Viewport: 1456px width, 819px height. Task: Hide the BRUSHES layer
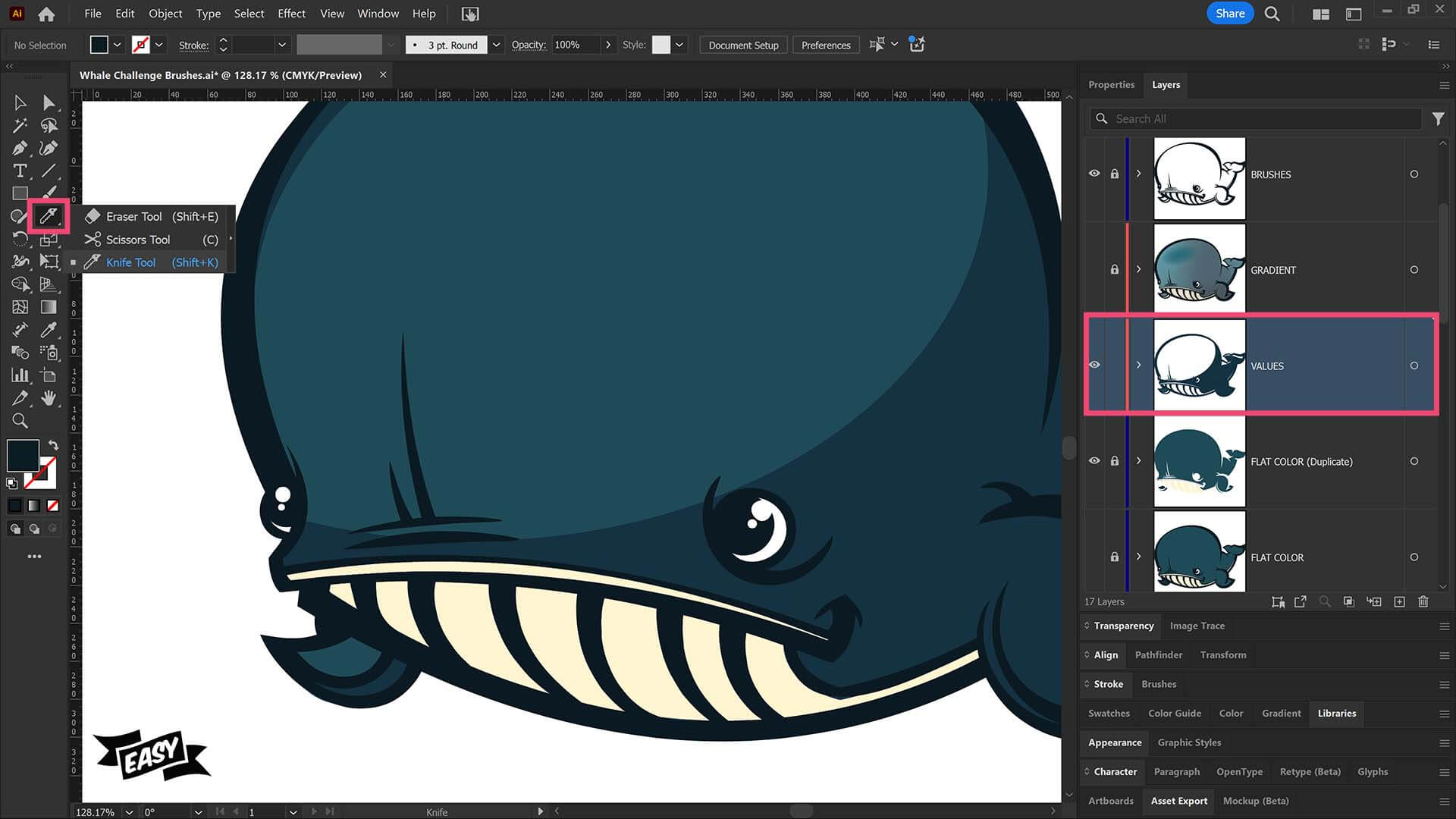pyautogui.click(x=1094, y=174)
